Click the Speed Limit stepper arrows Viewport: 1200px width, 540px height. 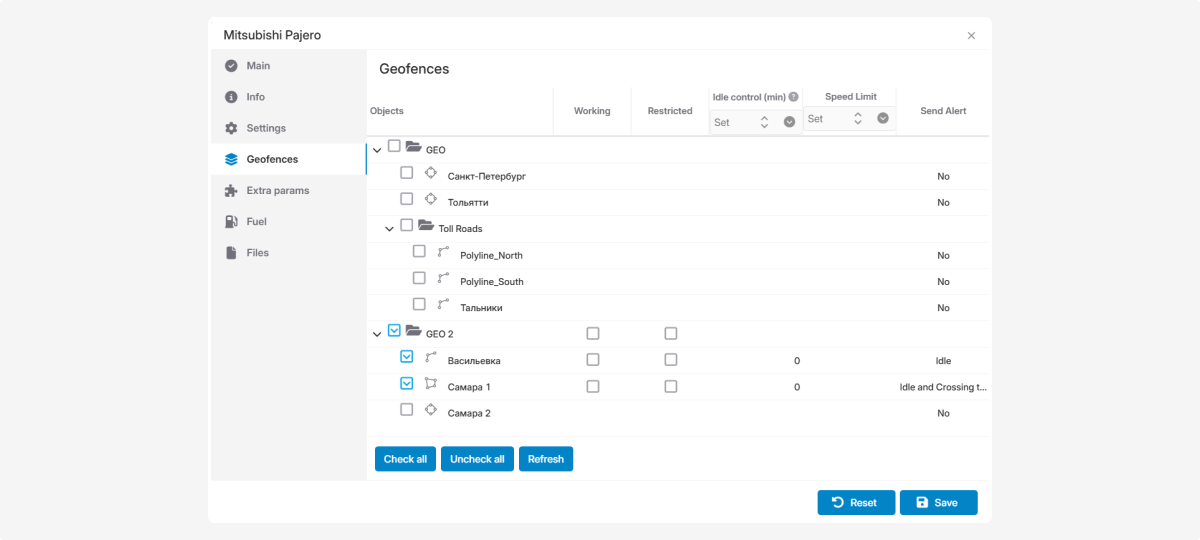857,118
